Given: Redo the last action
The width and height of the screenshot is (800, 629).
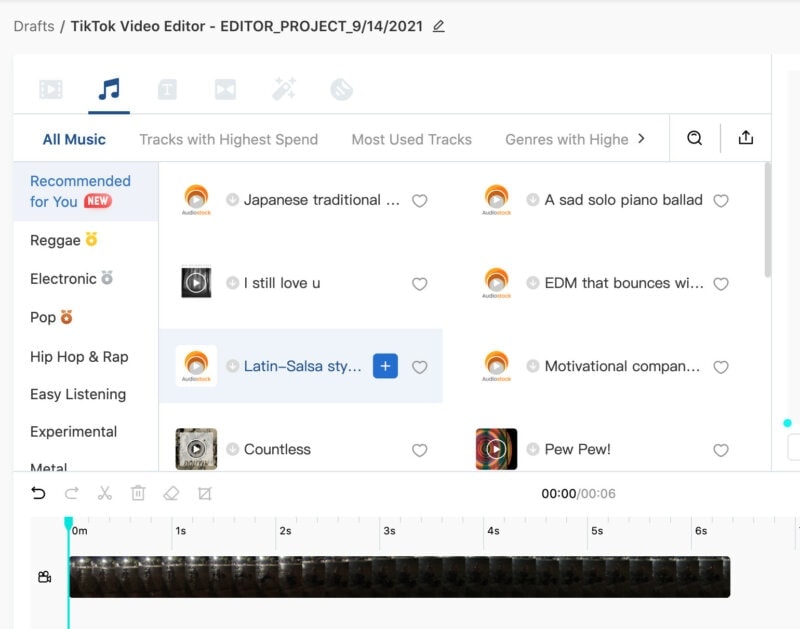Looking at the screenshot, I should click(71, 493).
